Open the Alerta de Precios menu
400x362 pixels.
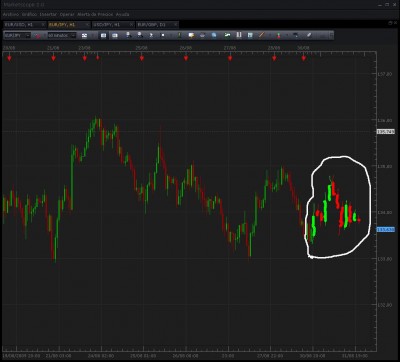click(95, 15)
